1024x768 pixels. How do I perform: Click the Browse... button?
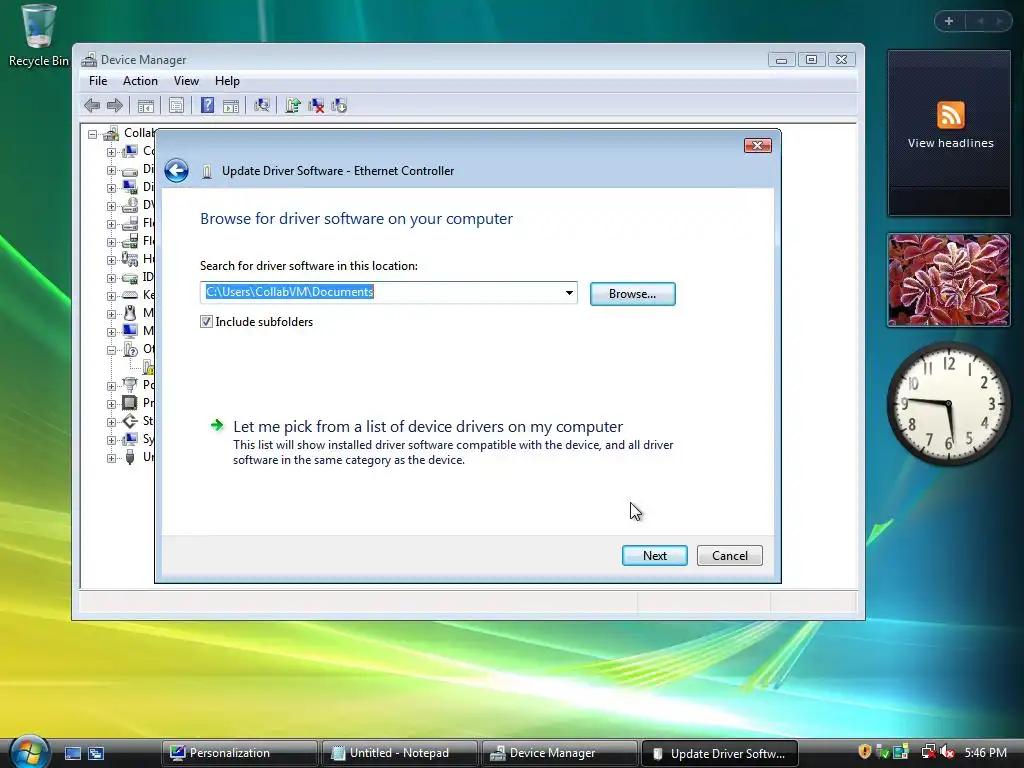tap(632, 294)
